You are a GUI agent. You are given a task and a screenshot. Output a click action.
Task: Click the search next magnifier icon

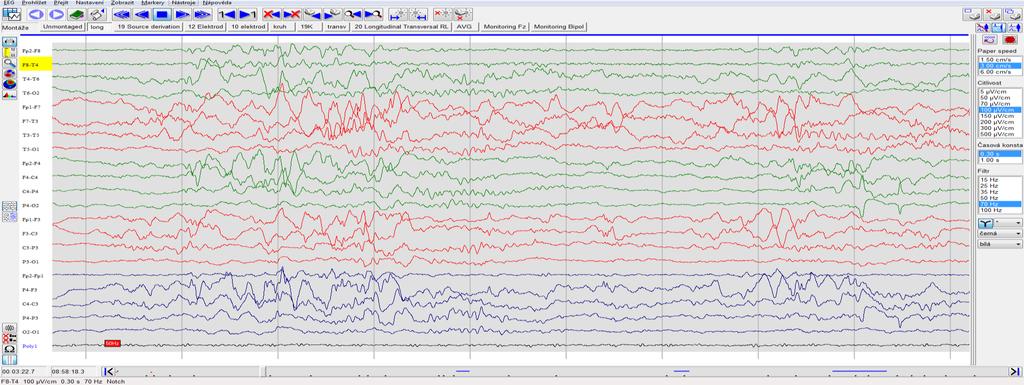click(x=374, y=14)
